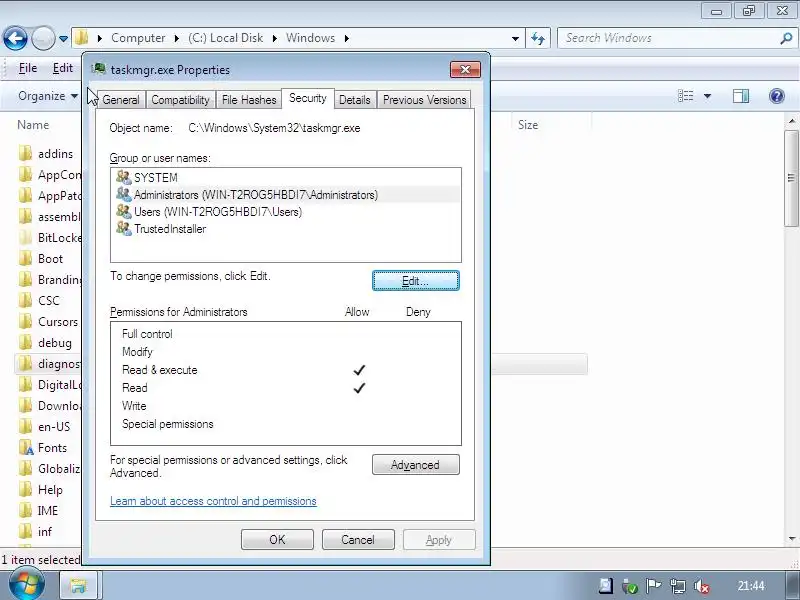800x600 pixels.
Task: Click the change view icon
Action: (685, 96)
